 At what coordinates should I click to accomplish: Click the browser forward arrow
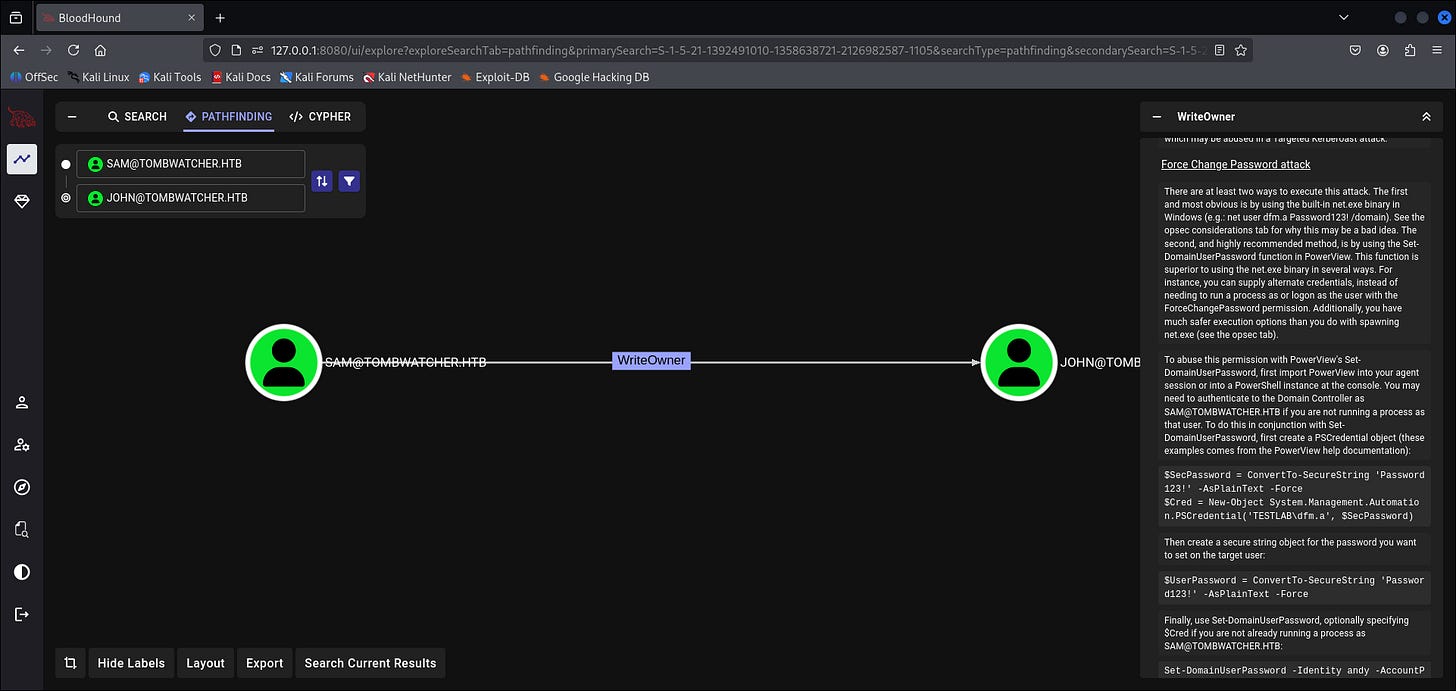click(46, 50)
